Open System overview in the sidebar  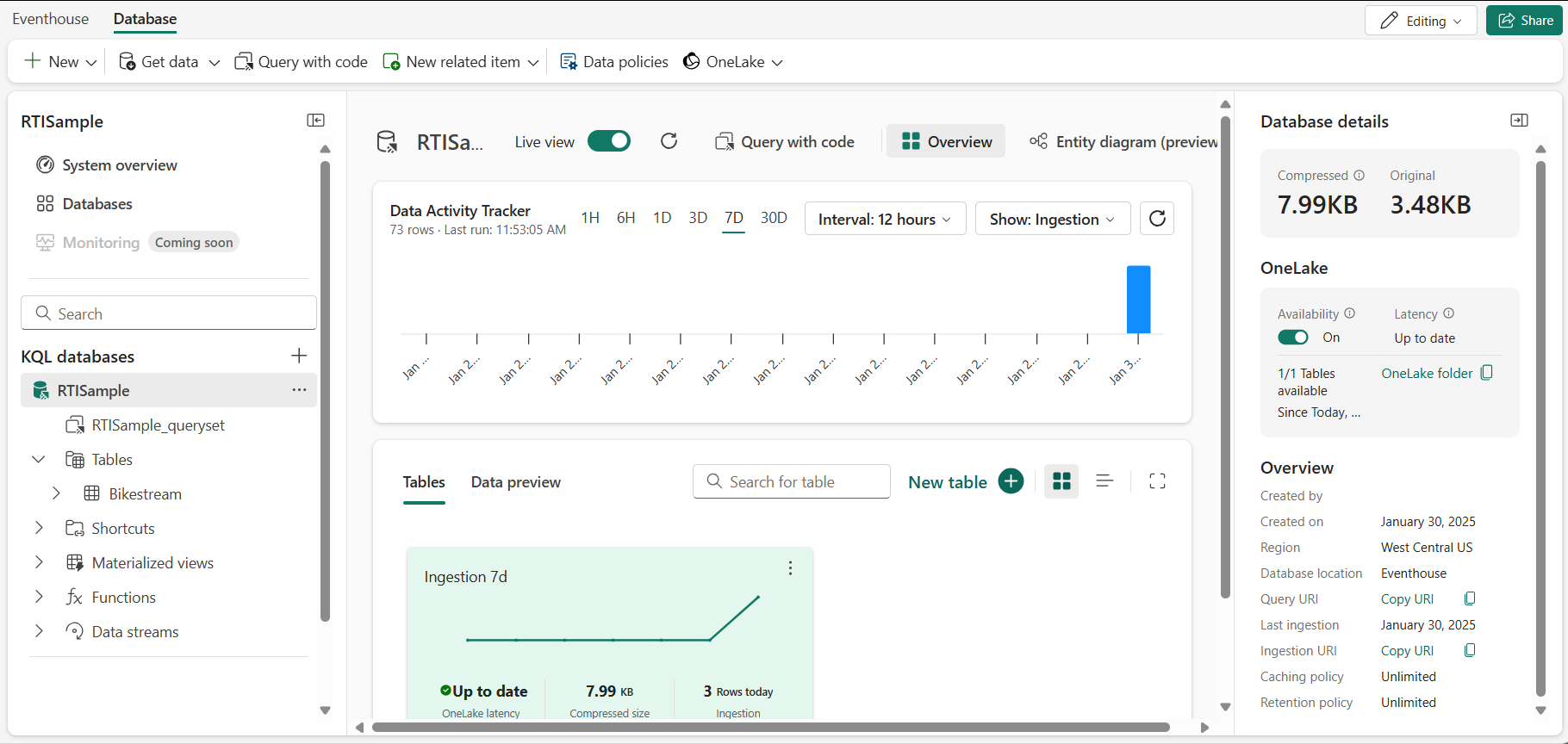point(107,165)
